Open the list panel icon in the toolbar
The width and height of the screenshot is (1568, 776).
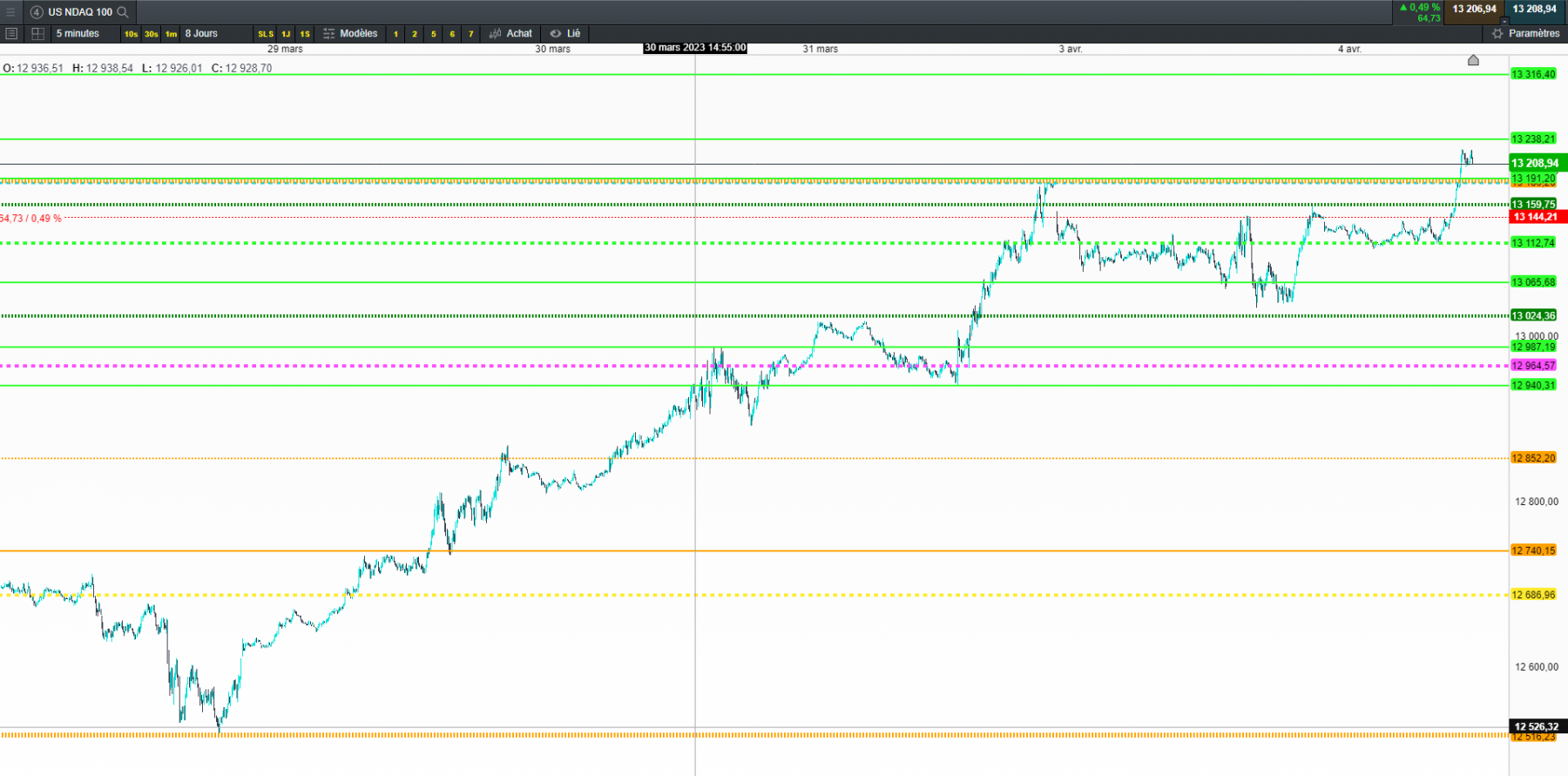[11, 34]
